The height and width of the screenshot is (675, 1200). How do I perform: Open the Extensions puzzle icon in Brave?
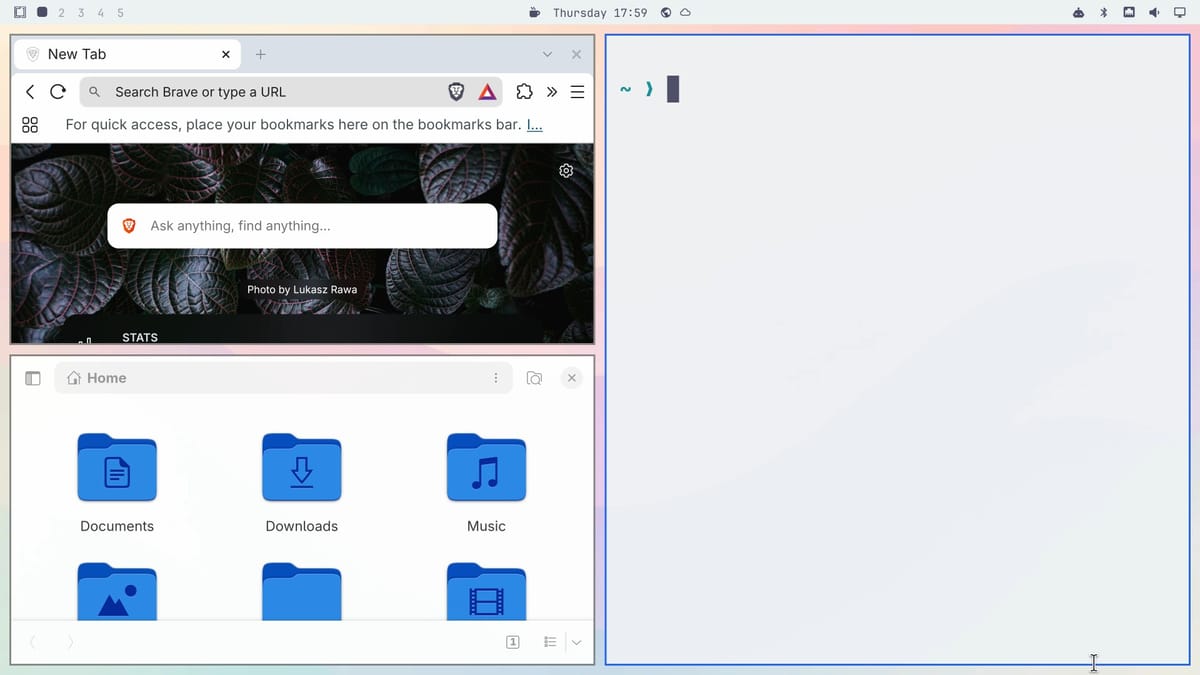tap(524, 92)
